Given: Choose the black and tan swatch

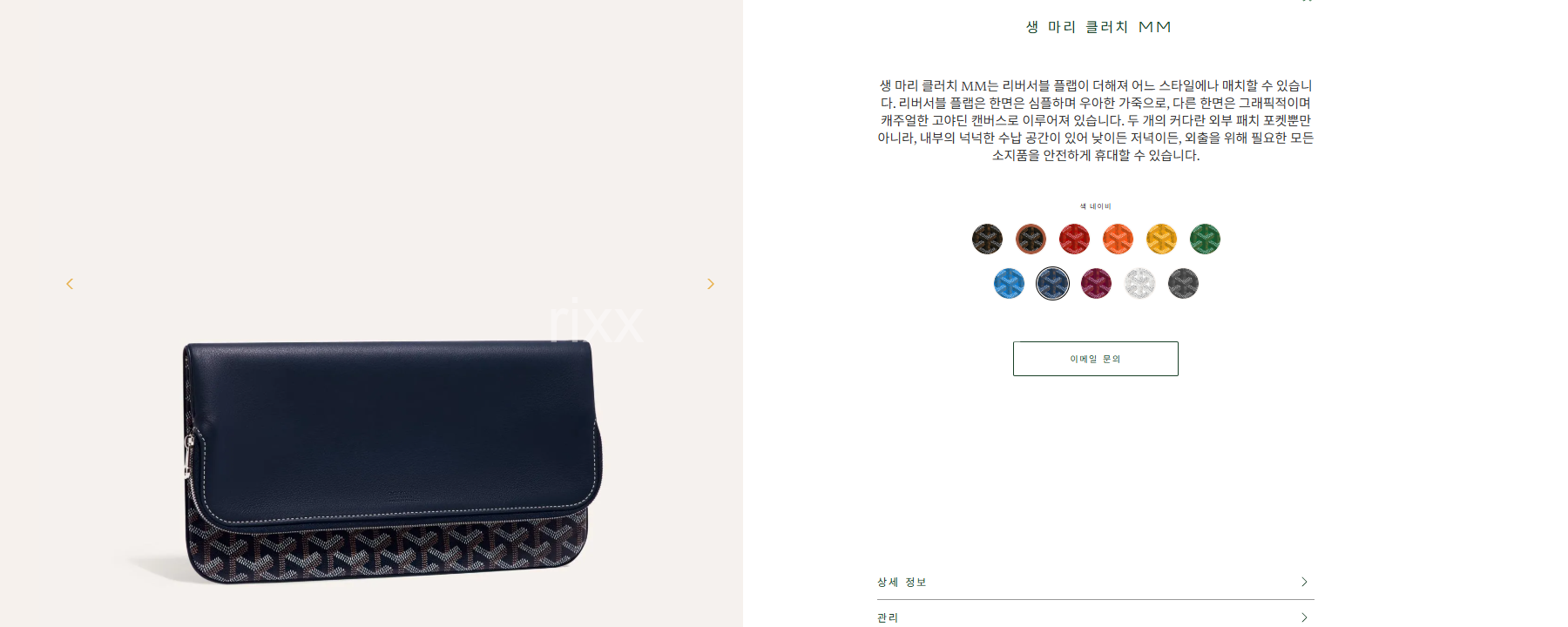Looking at the screenshot, I should [x=1031, y=239].
